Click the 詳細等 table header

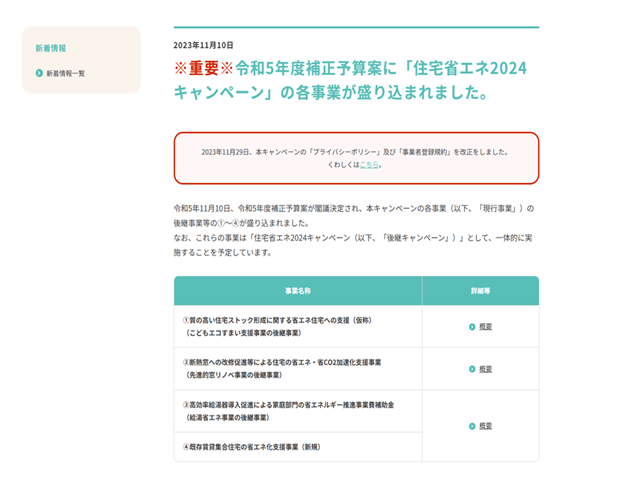[x=480, y=291]
